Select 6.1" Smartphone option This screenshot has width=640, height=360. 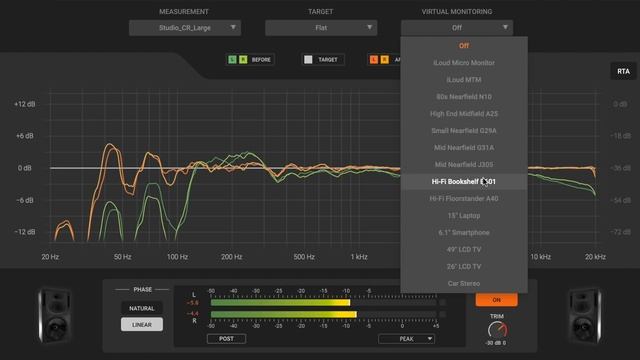464,232
